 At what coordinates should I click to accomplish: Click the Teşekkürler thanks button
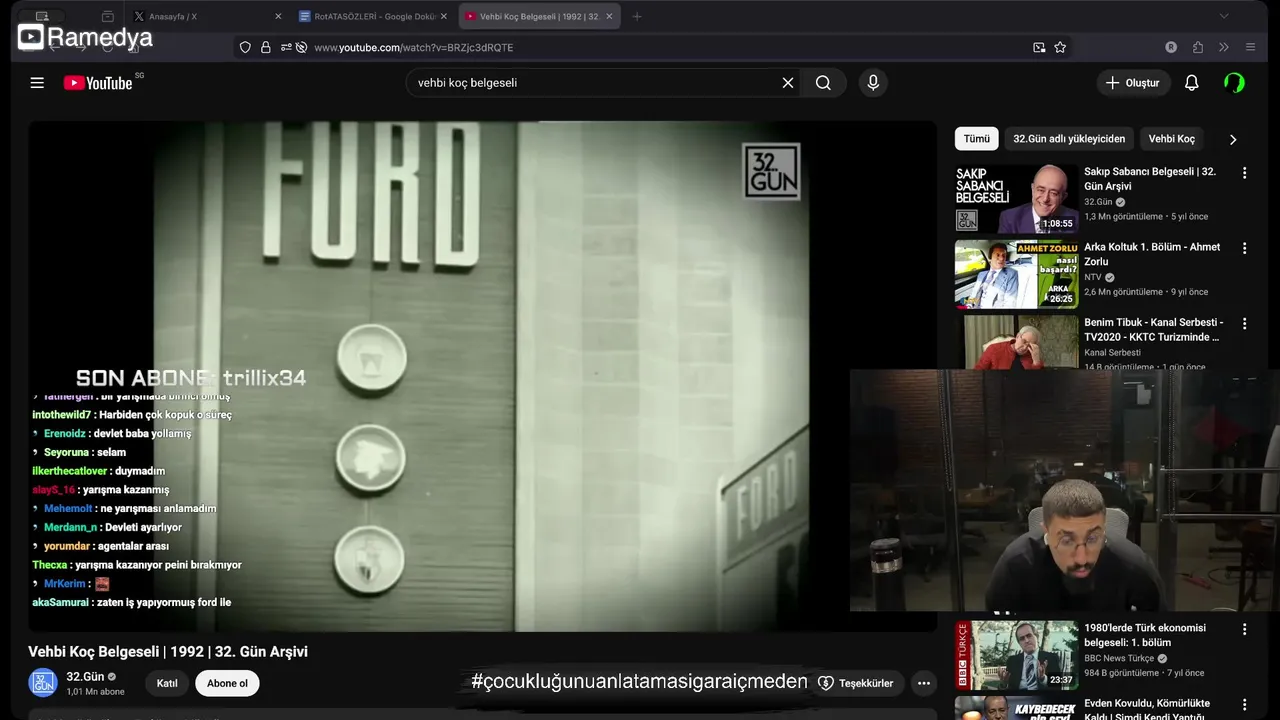pyautogui.click(x=856, y=683)
